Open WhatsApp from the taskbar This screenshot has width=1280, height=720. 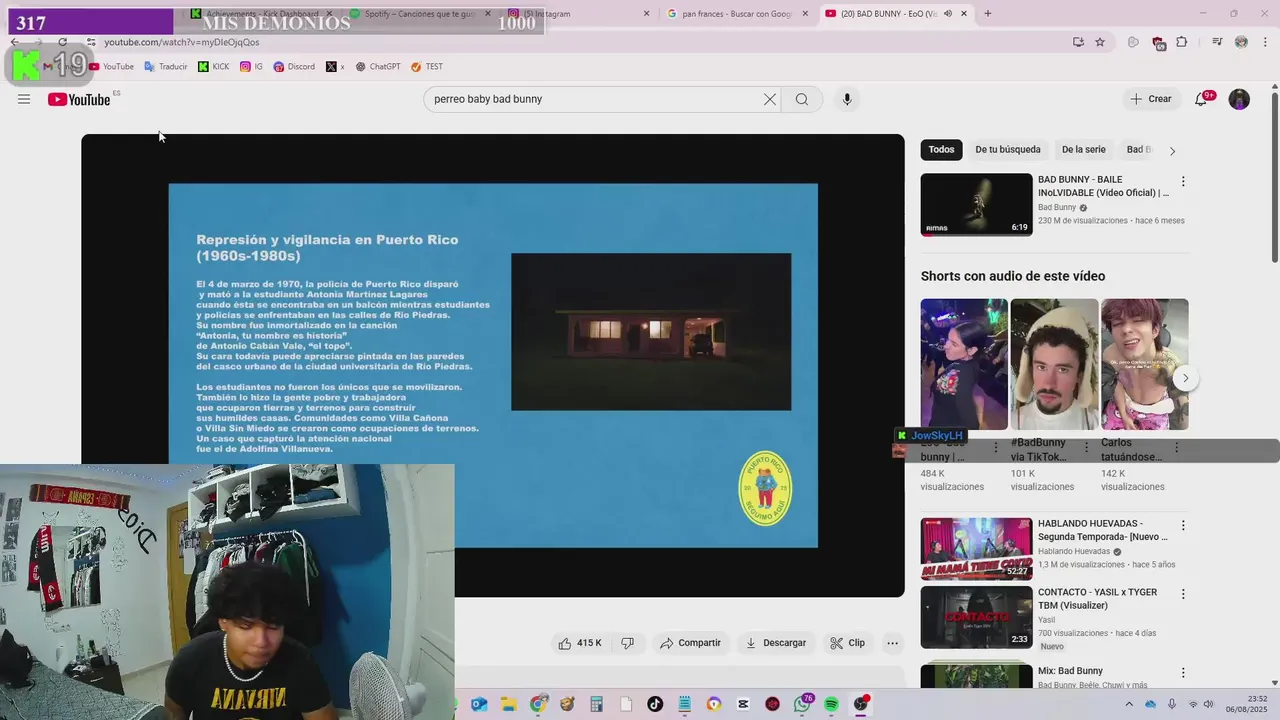coord(802,704)
